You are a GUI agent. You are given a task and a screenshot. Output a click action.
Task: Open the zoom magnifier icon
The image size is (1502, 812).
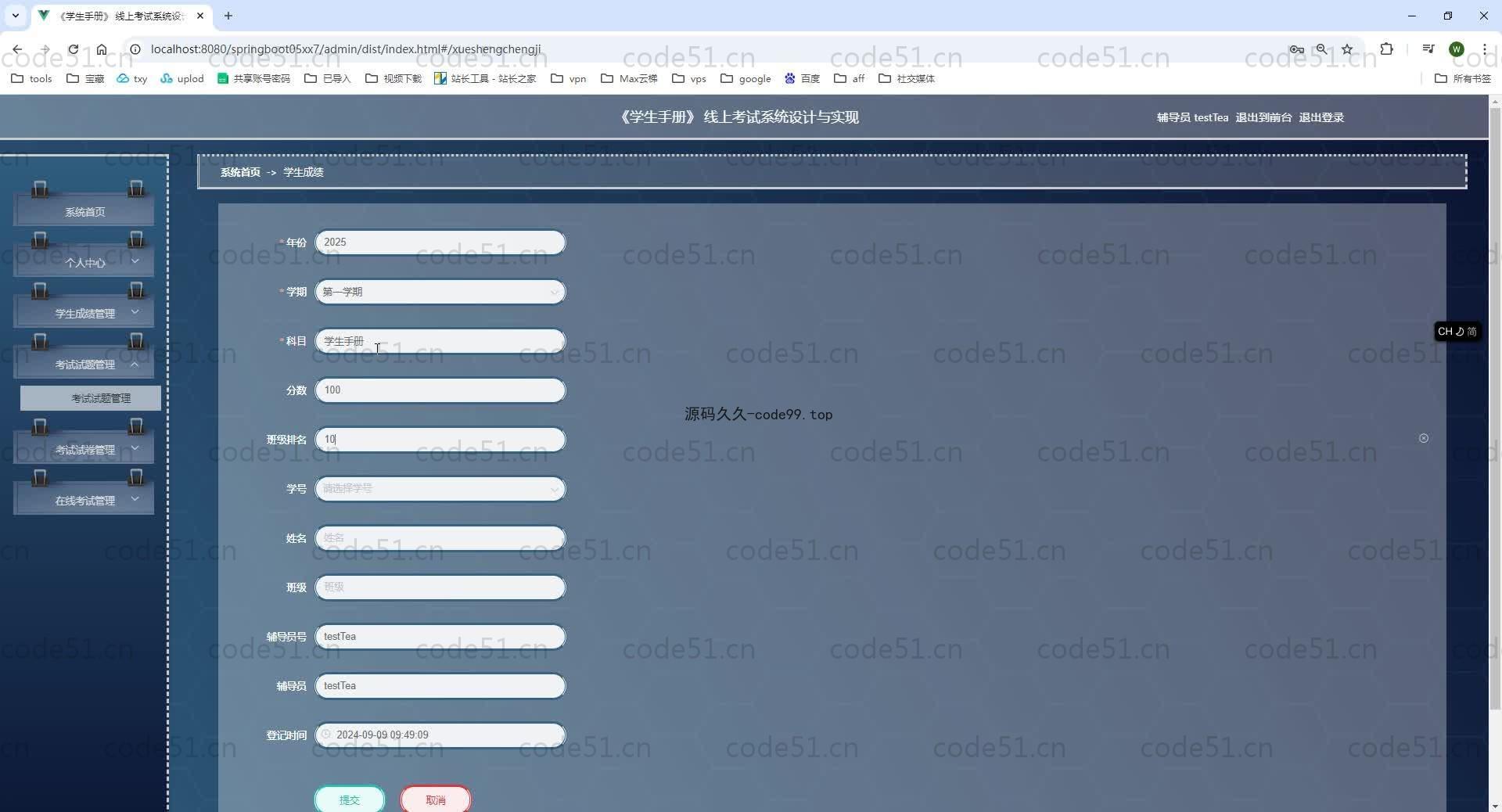click(x=1321, y=49)
